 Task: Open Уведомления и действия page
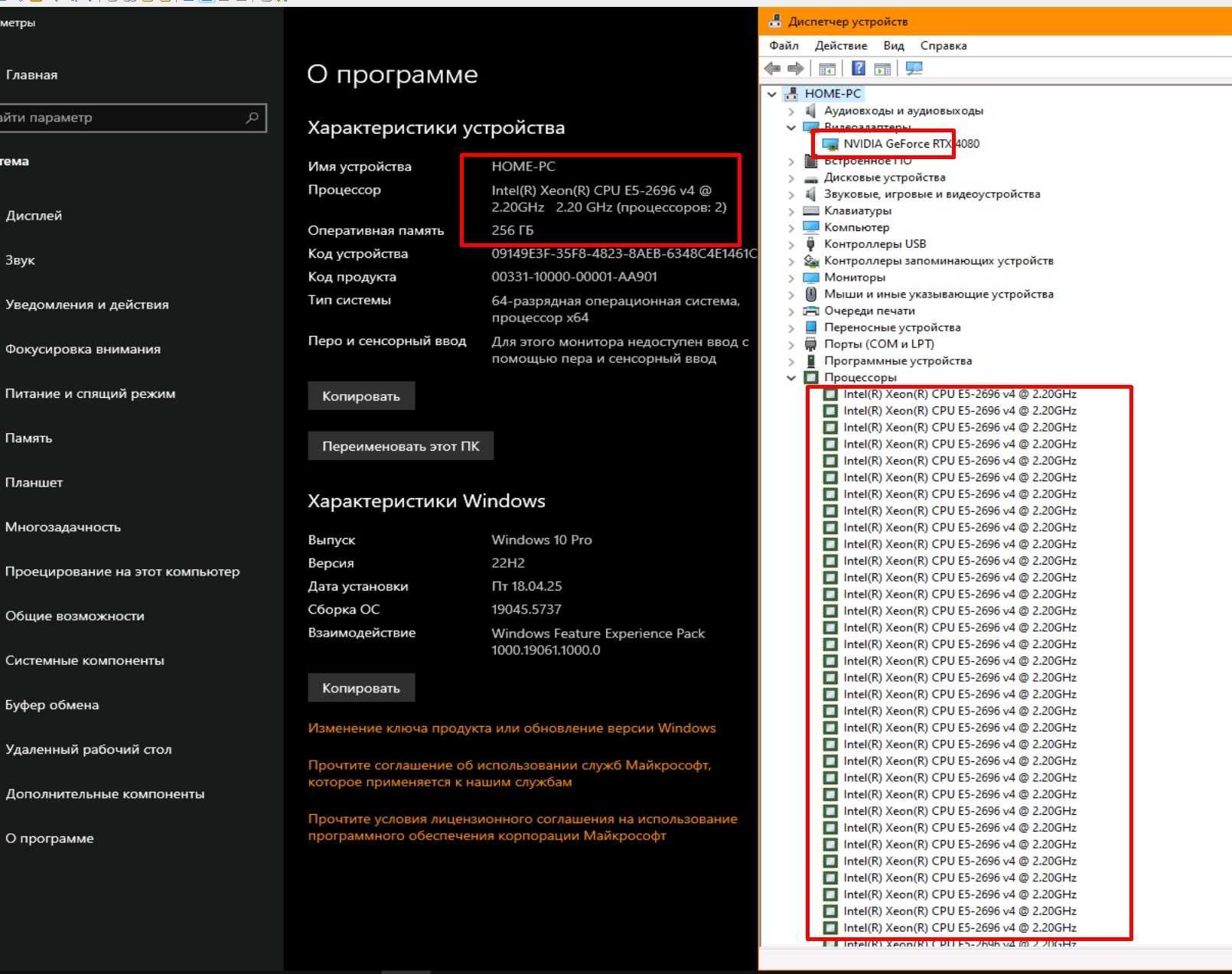86,305
